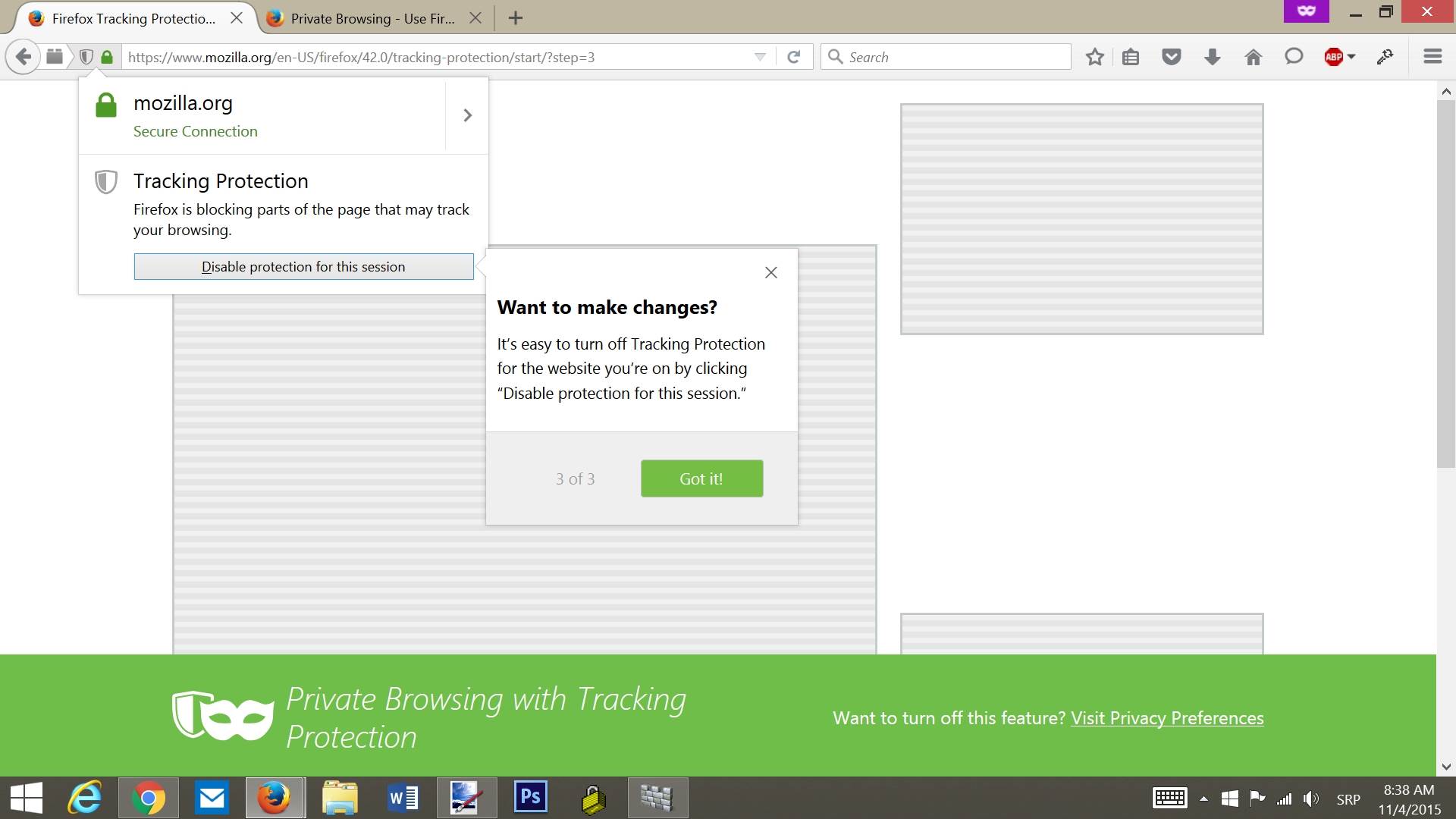Disable protection for this session
The height and width of the screenshot is (819, 1456).
pos(303,266)
